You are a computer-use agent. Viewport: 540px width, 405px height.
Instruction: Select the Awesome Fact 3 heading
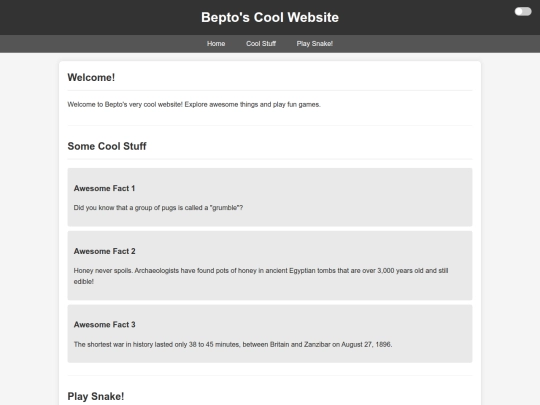click(x=104, y=325)
